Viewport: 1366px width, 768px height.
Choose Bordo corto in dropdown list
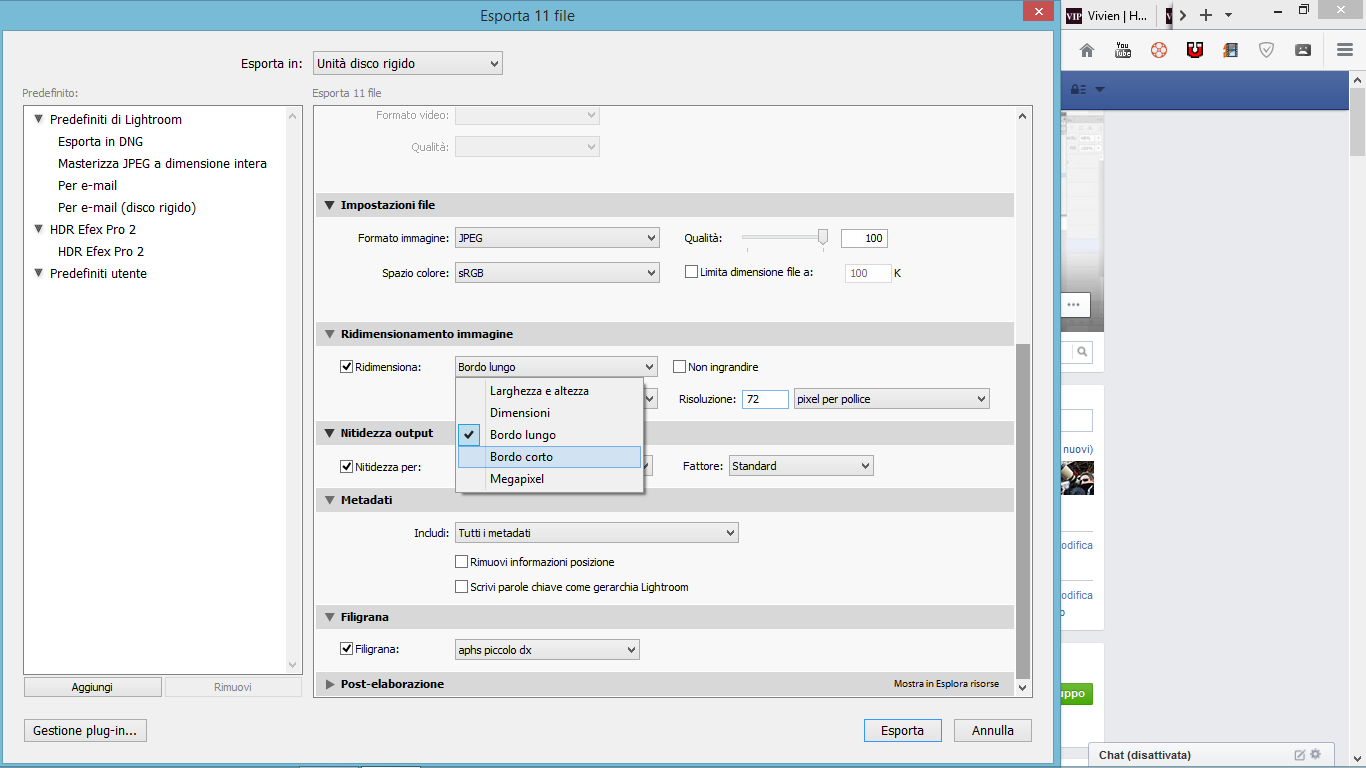549,457
